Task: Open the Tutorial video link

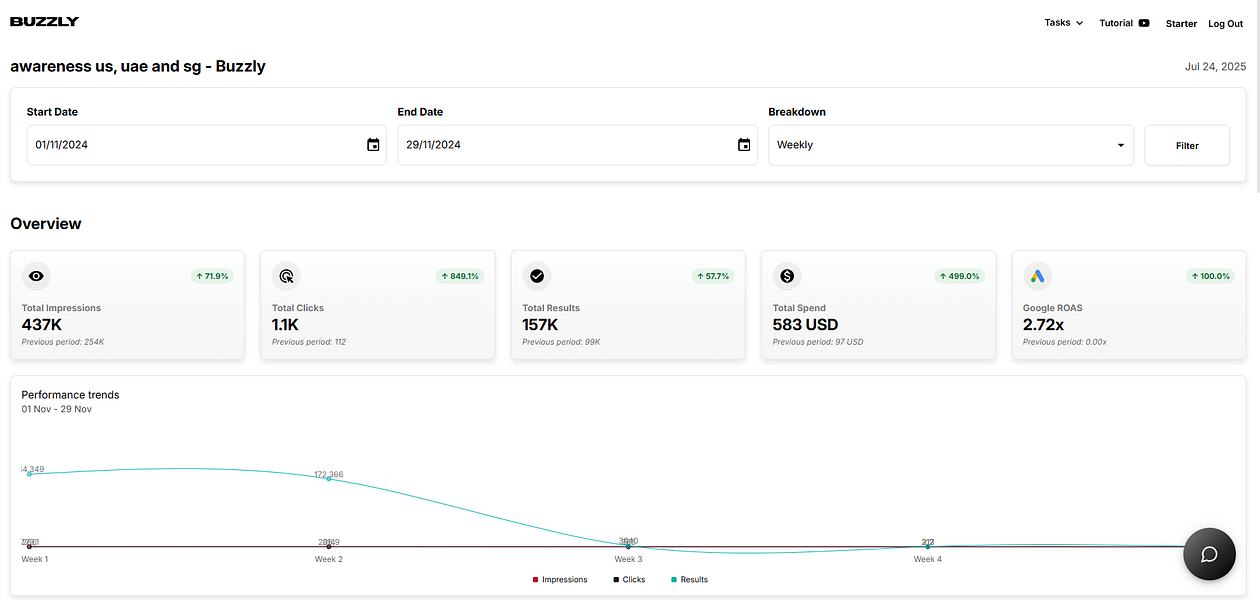Action: pos(1124,23)
